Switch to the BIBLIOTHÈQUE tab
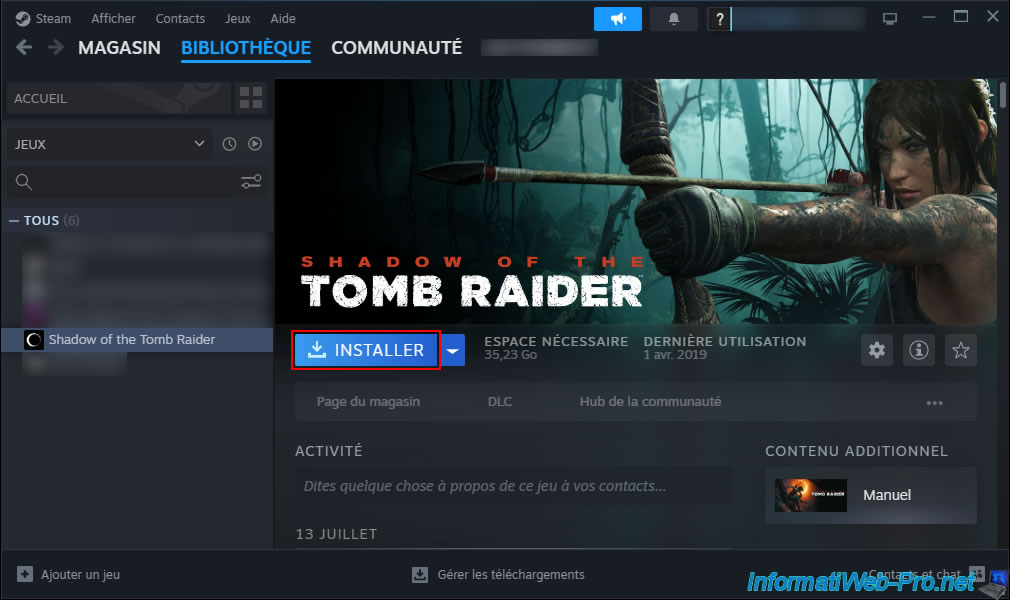Viewport: 1010px width, 600px height. [x=246, y=48]
